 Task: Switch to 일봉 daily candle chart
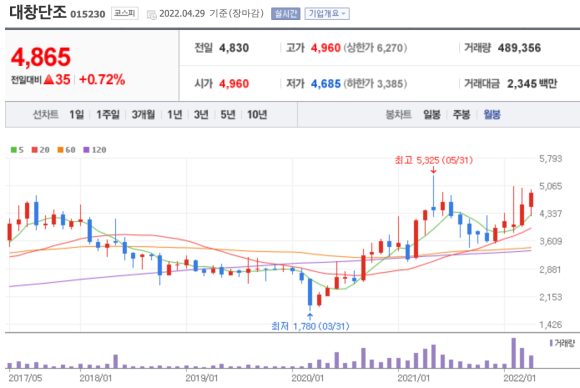coord(432,115)
